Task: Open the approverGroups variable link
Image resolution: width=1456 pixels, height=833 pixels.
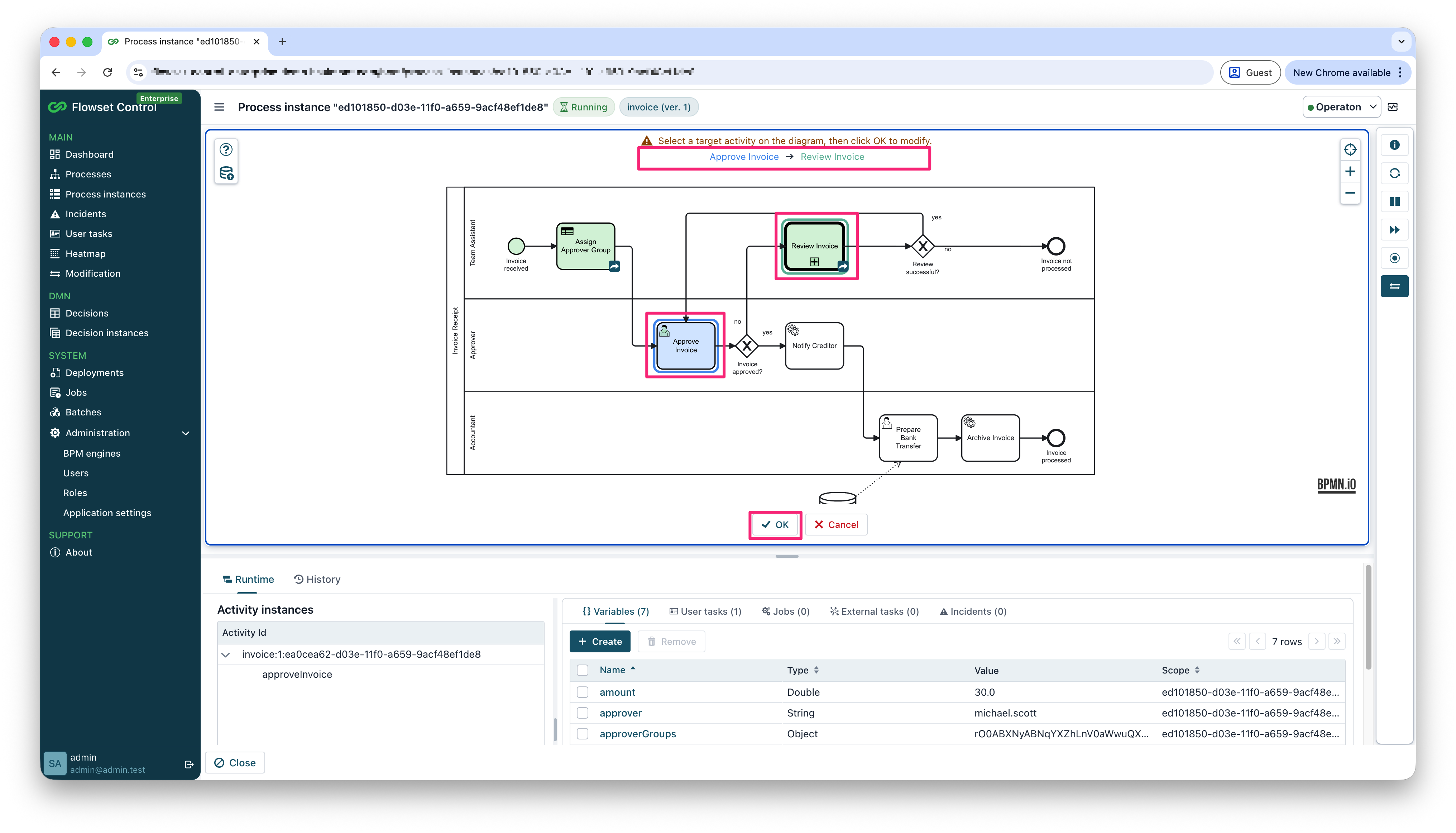Action: tap(638, 733)
